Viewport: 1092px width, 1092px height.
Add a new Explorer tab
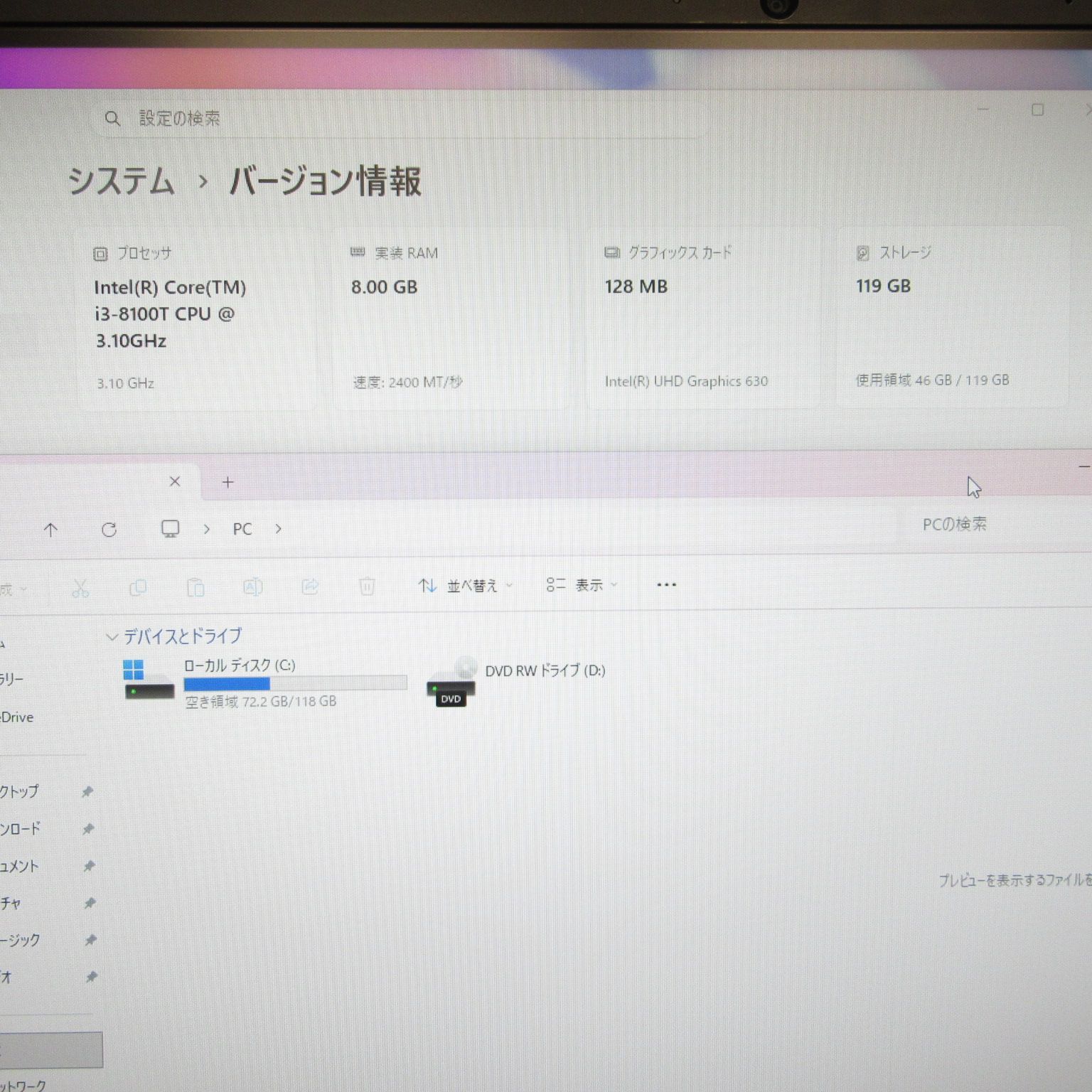(x=227, y=483)
